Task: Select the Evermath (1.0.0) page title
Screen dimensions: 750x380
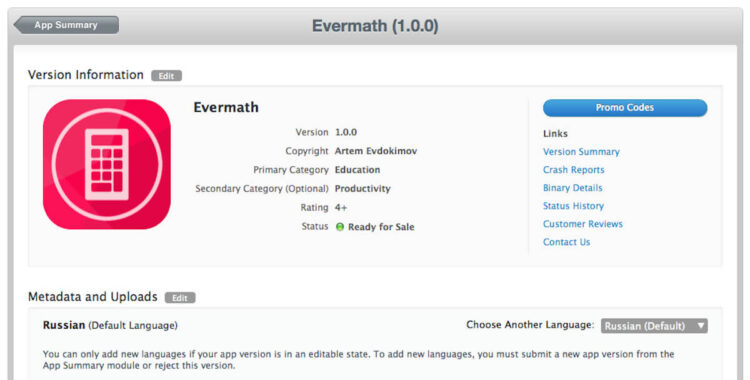Action: [375, 26]
